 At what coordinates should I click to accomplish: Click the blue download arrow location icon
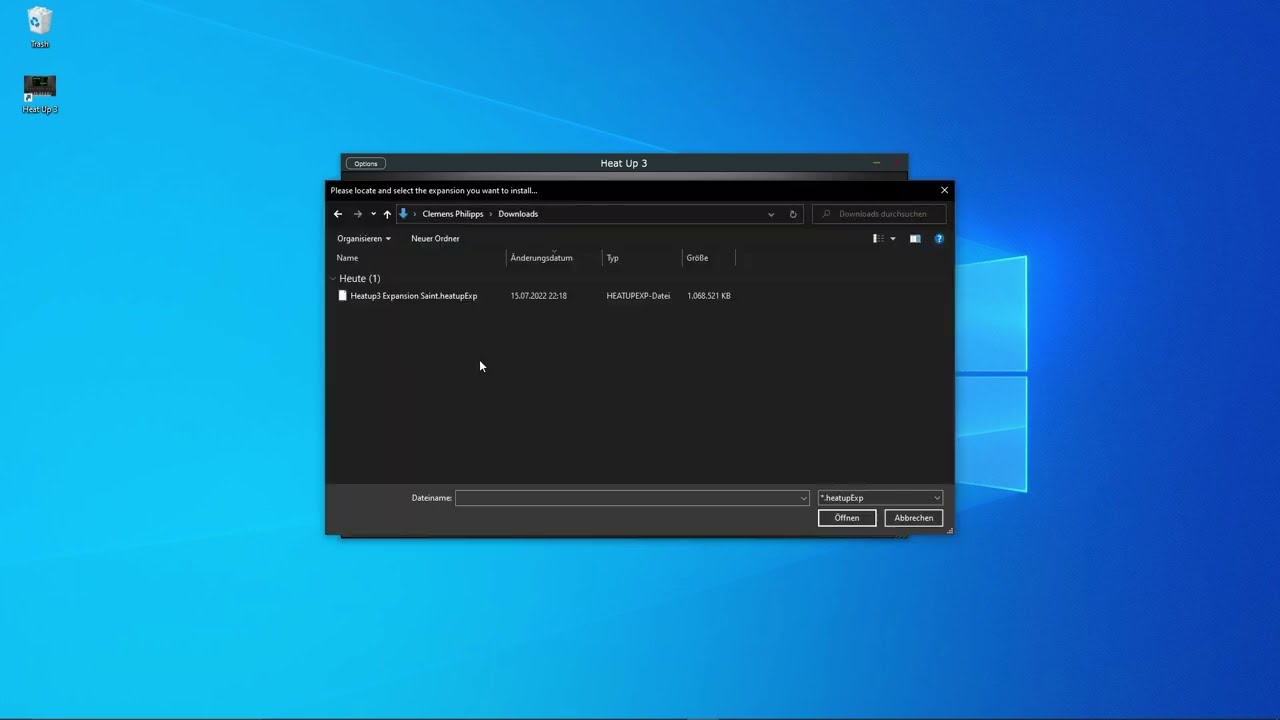(x=403, y=214)
